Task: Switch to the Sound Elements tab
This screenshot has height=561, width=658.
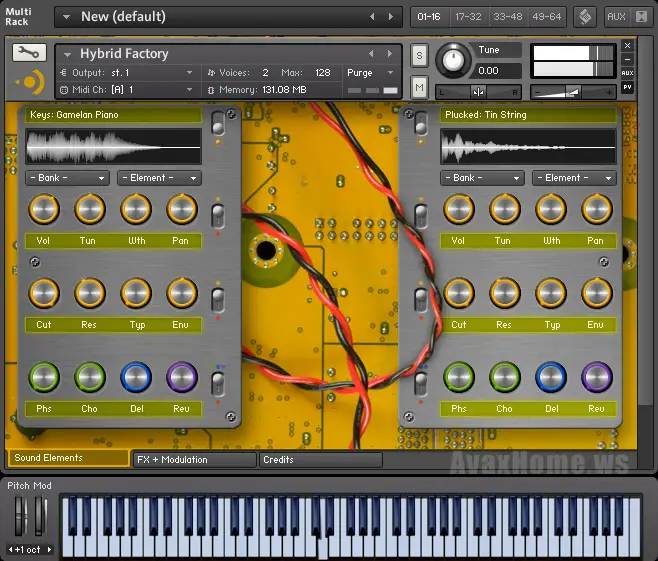Action: click(x=68, y=458)
